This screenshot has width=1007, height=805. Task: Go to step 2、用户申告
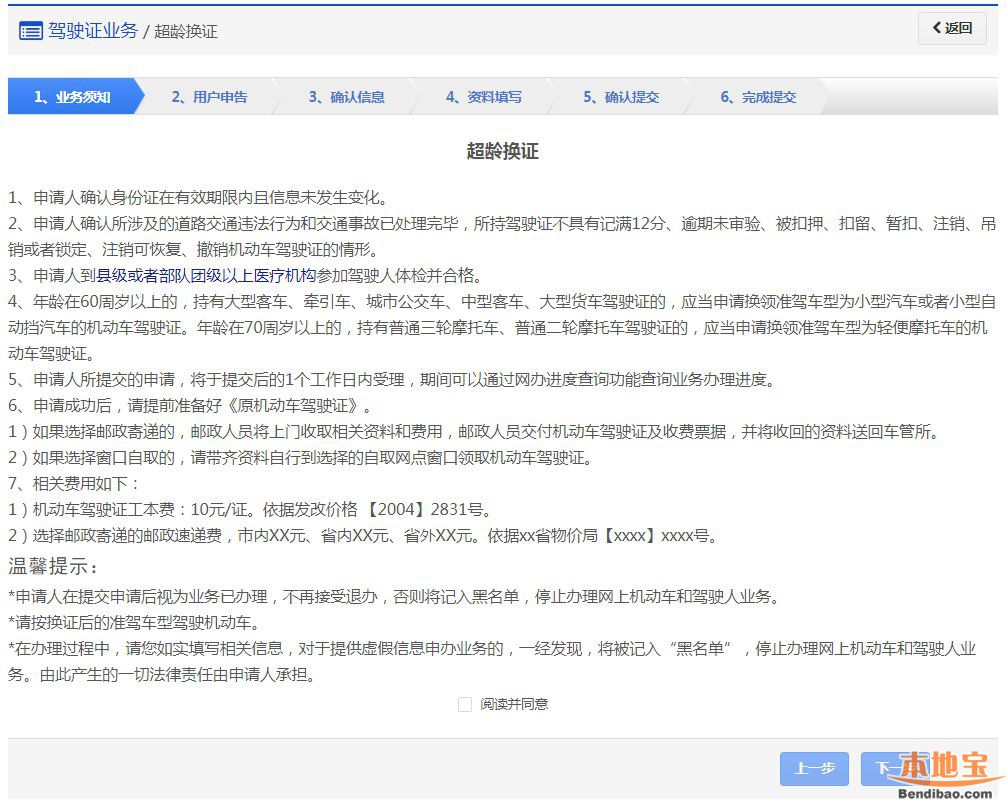point(209,97)
